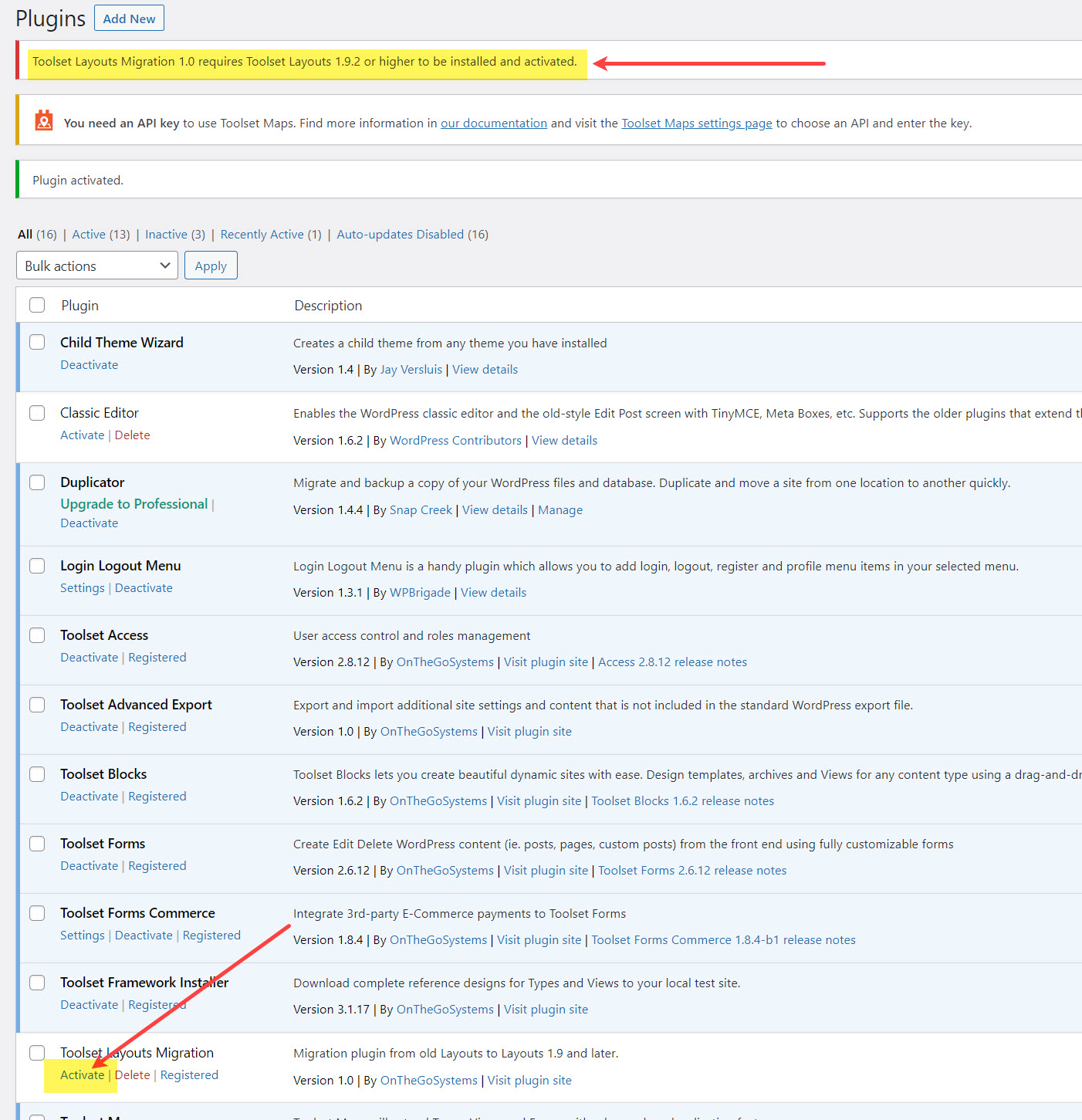Viewport: 1082px width, 1120px height.
Task: Check the Child Theme Wizard checkbox
Action: click(x=37, y=342)
